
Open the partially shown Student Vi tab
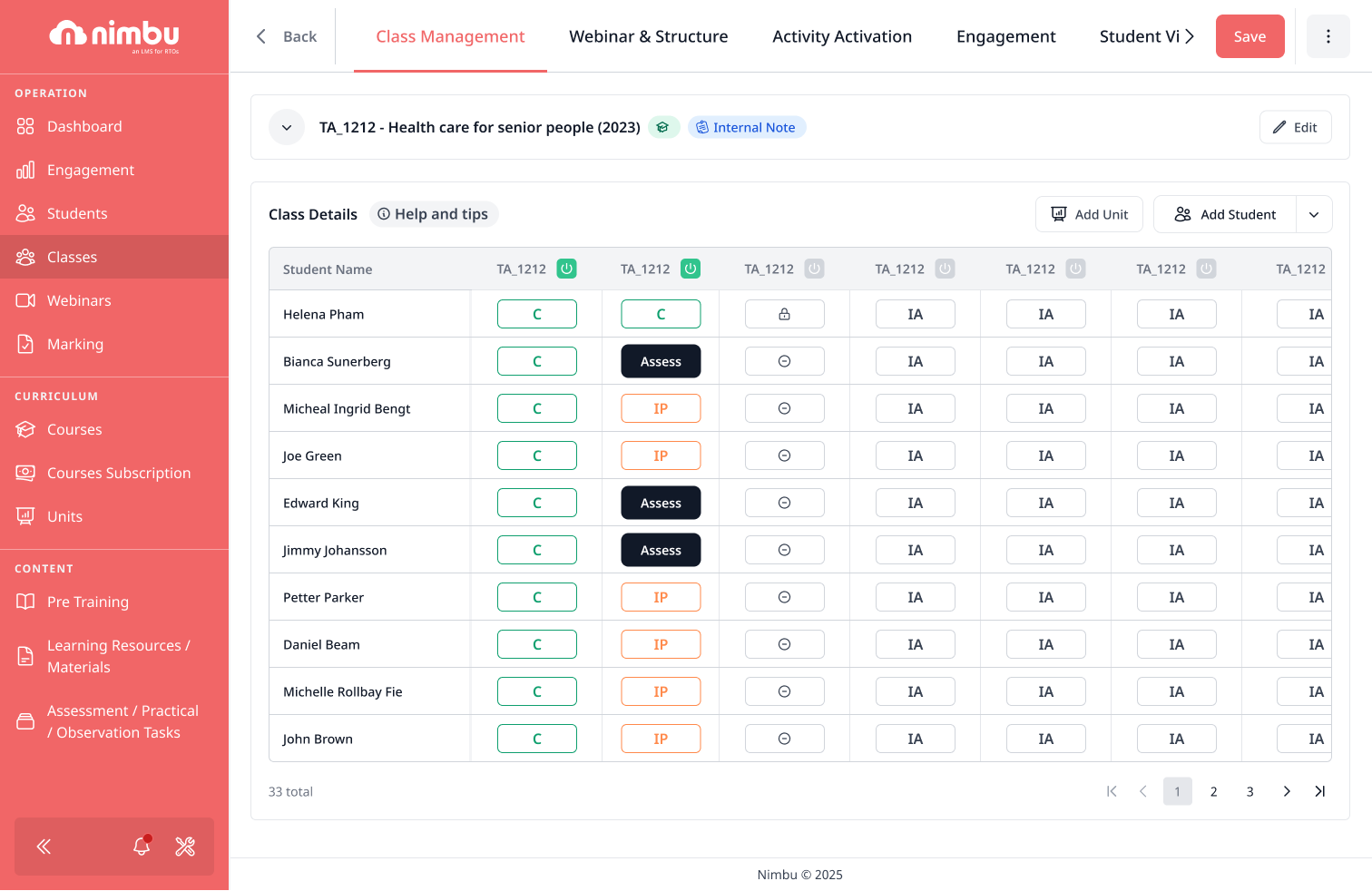click(1140, 36)
